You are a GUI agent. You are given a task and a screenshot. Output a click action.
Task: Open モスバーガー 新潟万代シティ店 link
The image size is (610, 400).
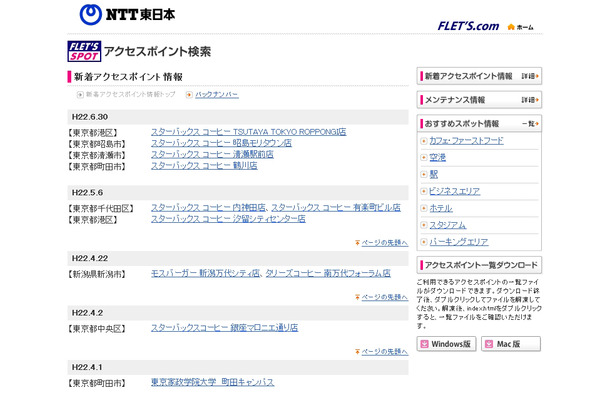point(205,274)
